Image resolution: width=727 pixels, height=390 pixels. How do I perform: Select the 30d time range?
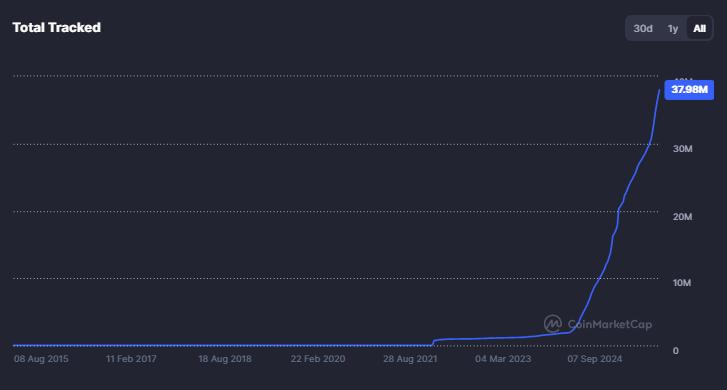[643, 28]
